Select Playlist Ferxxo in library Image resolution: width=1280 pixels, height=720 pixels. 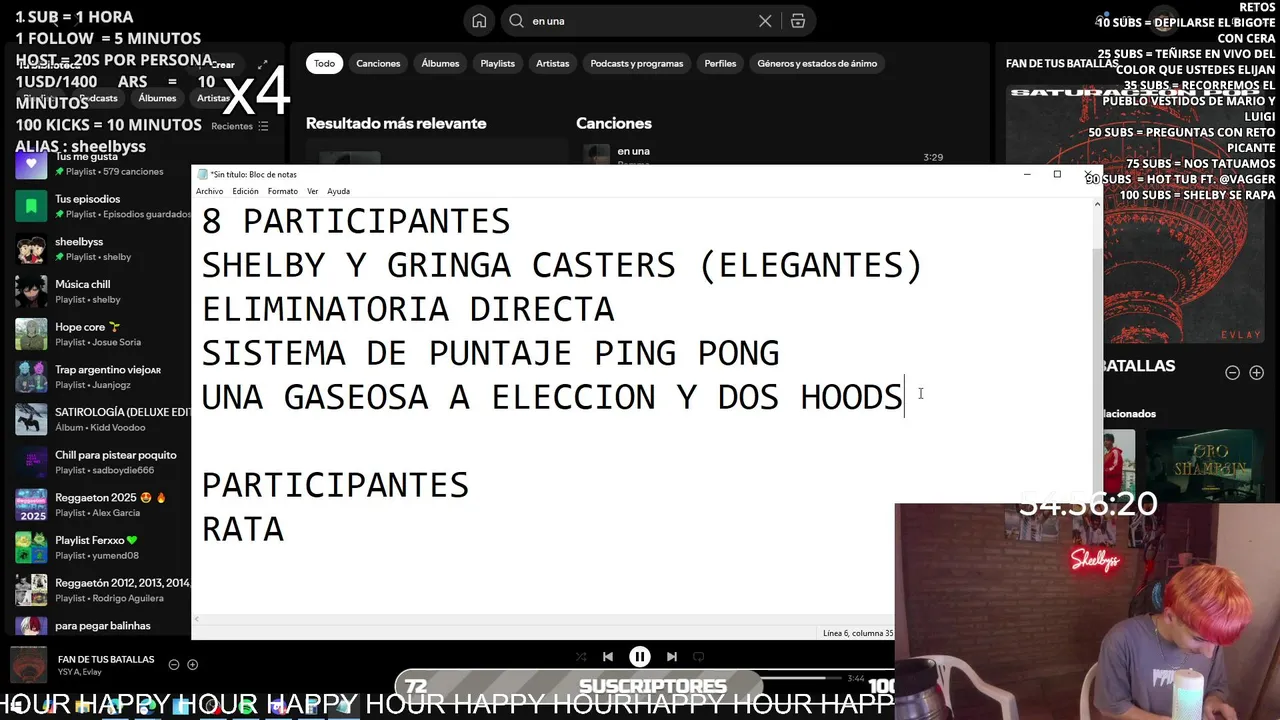(x=100, y=547)
